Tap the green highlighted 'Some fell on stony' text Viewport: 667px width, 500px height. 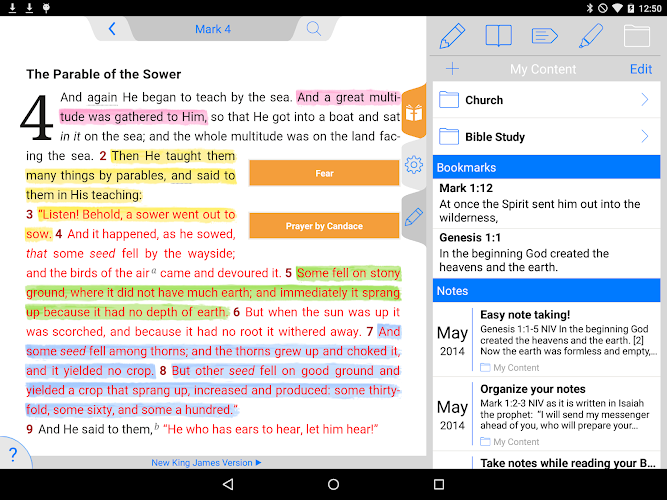[348, 273]
